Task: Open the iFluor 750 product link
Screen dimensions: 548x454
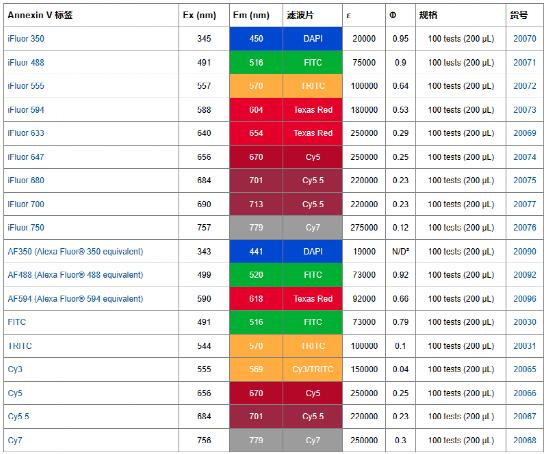Action: point(26,228)
